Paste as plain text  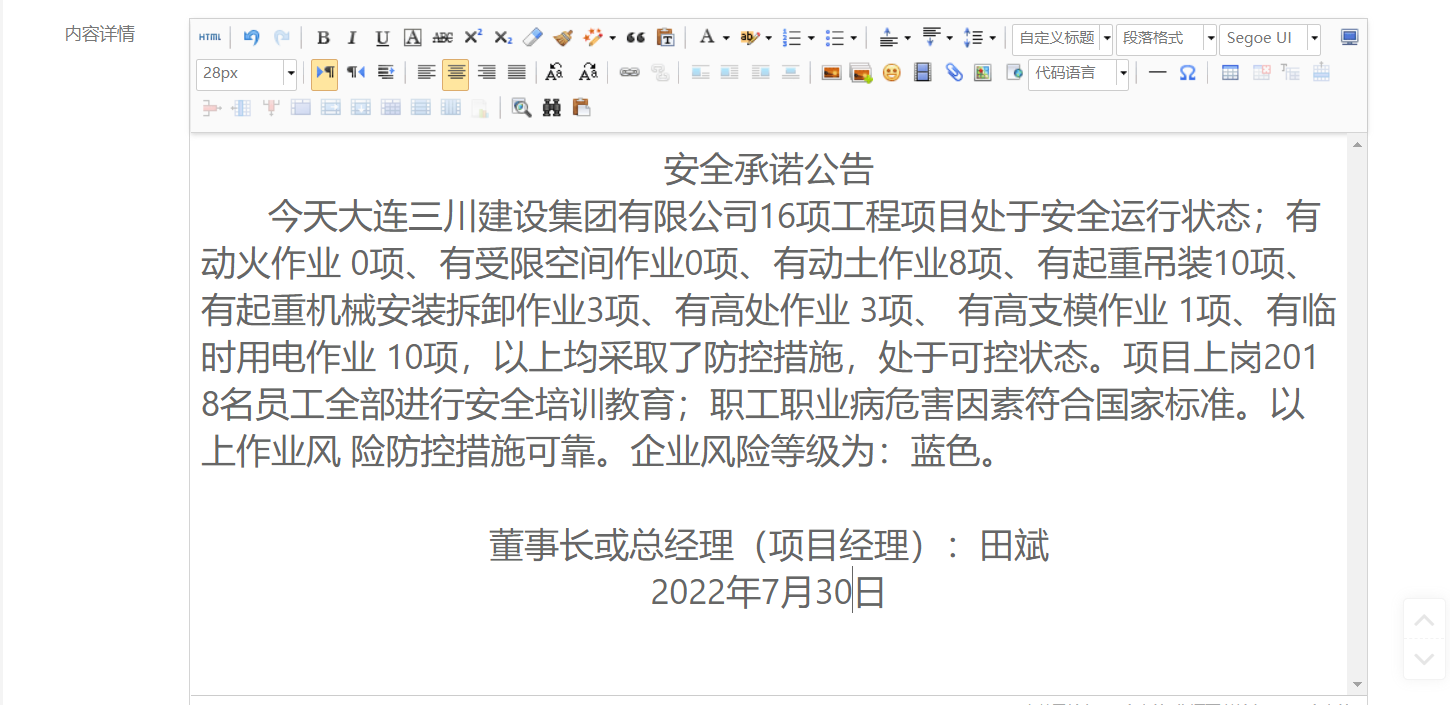(x=665, y=38)
